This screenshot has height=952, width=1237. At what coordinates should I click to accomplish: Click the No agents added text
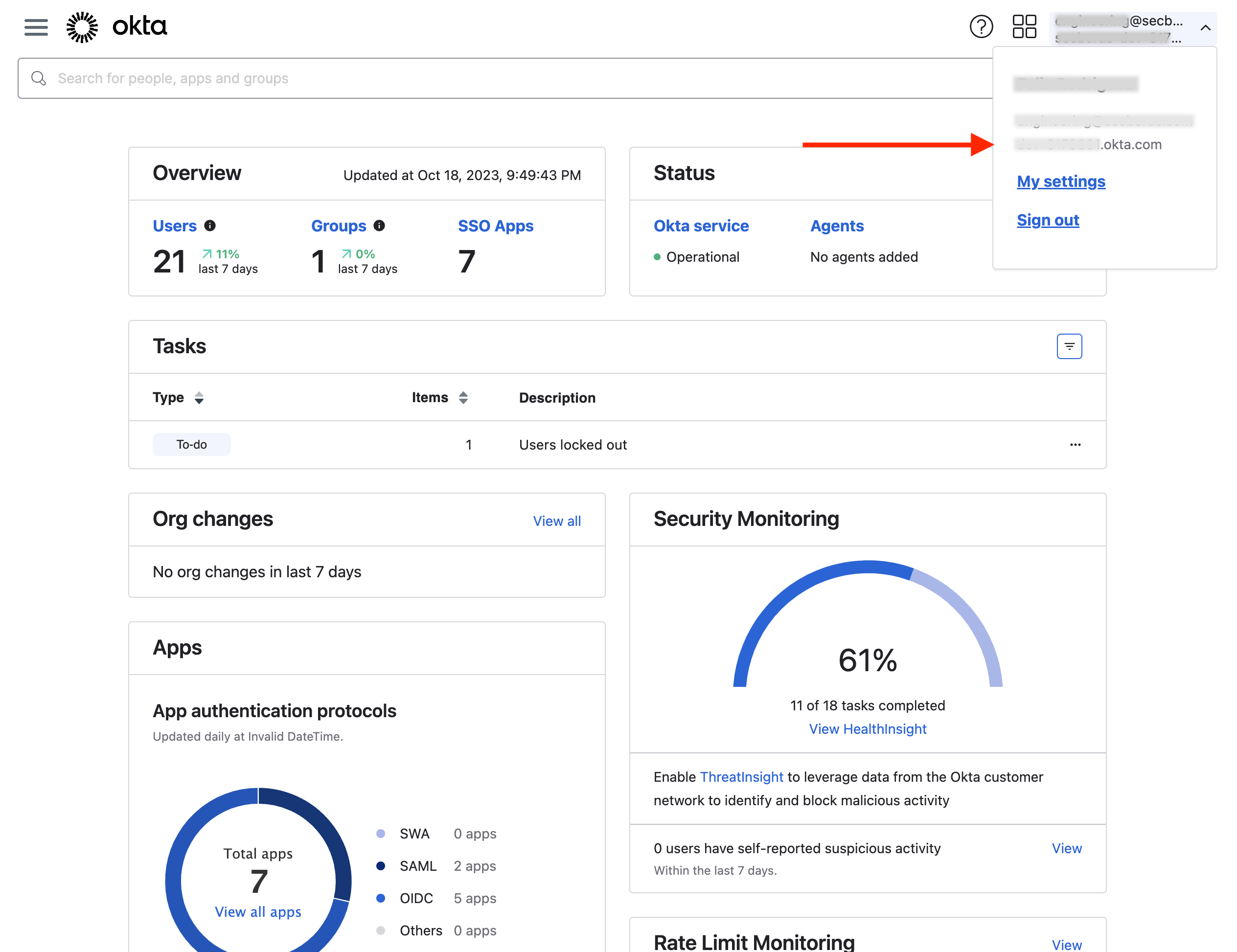(x=864, y=257)
